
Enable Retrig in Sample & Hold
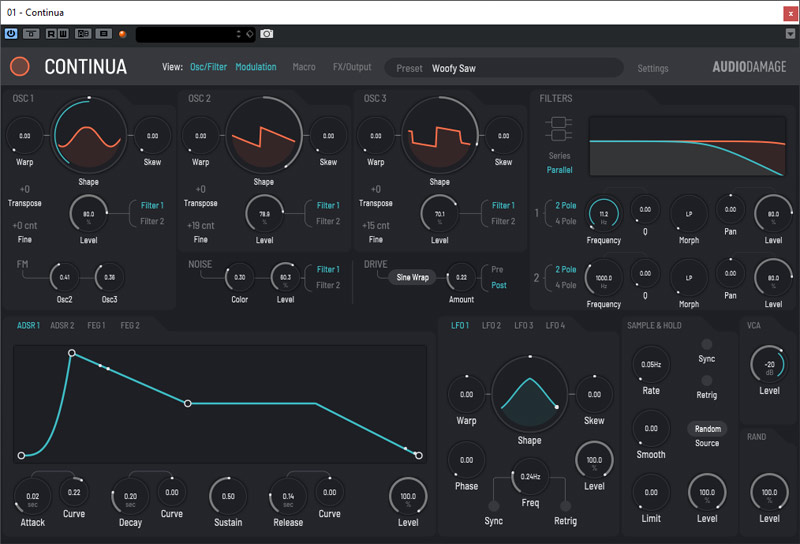click(x=707, y=380)
